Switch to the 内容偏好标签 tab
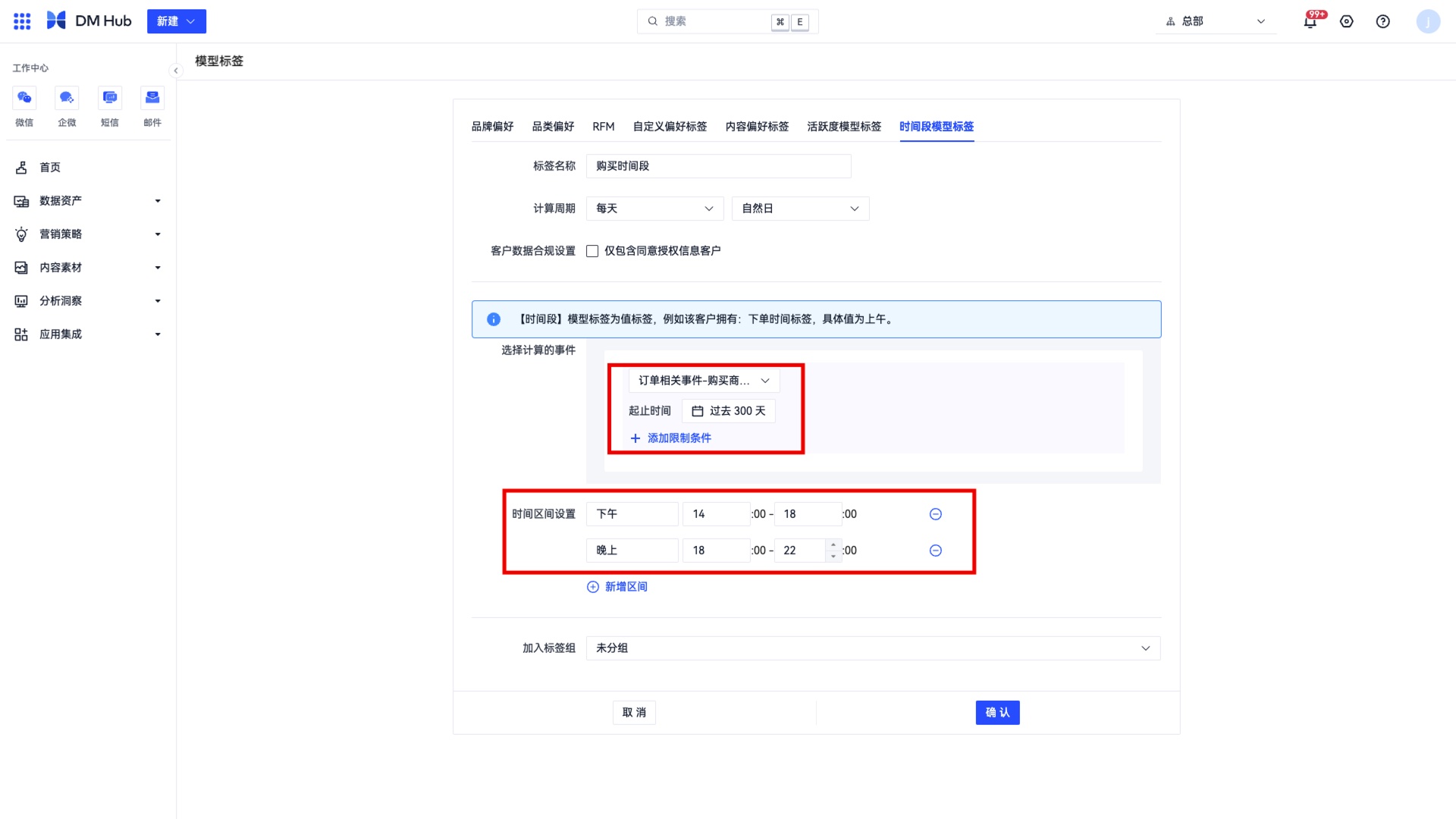Image resolution: width=1456 pixels, height=819 pixels. [x=757, y=127]
